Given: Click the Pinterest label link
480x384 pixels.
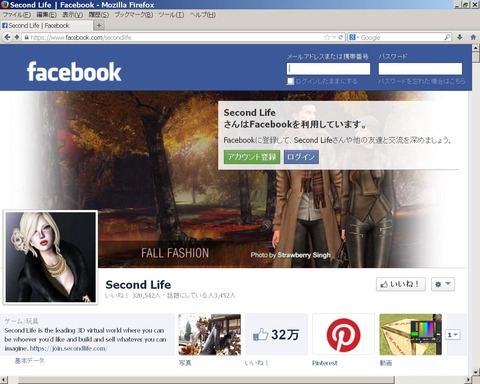Looking at the screenshot, I should click(325, 363).
